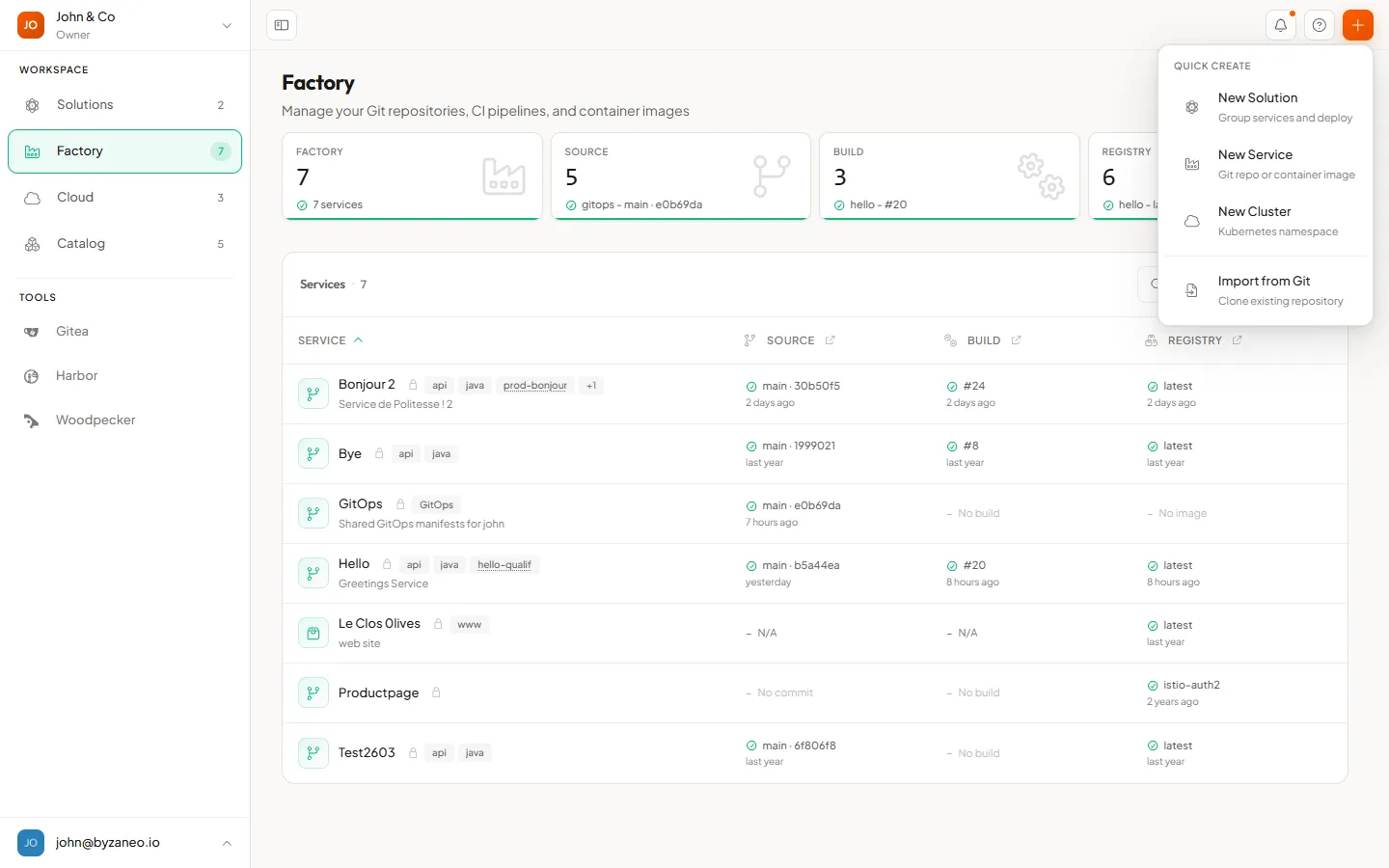Click the lock icon beside Bye
This screenshot has width=1389, height=868.
tap(379, 453)
